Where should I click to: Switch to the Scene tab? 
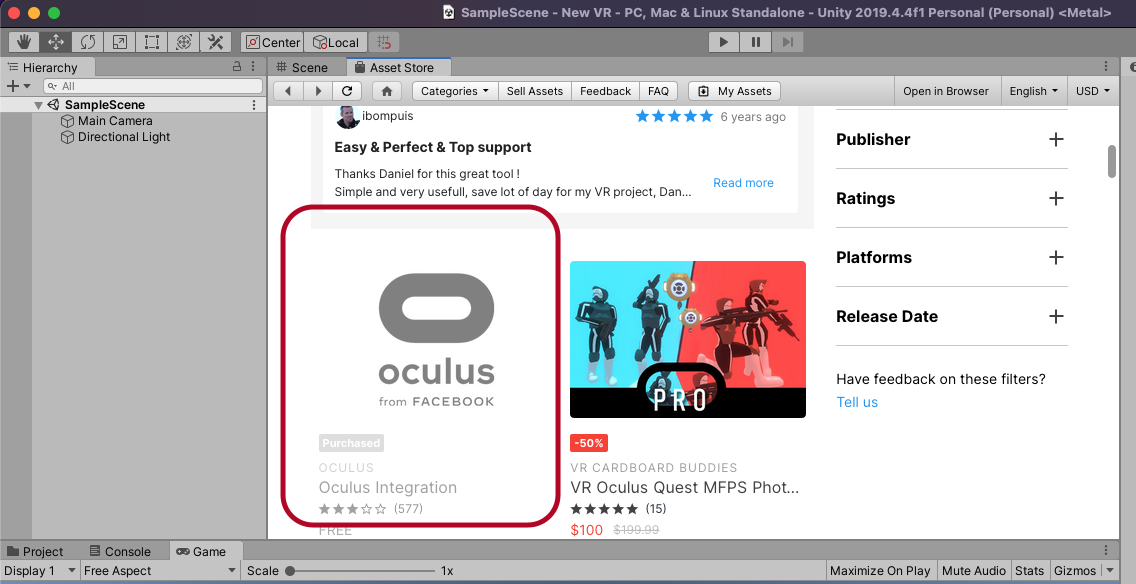[x=302, y=67]
